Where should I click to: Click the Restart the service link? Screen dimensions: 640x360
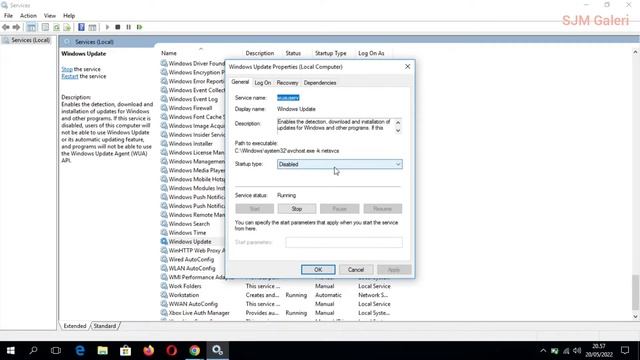[70, 76]
